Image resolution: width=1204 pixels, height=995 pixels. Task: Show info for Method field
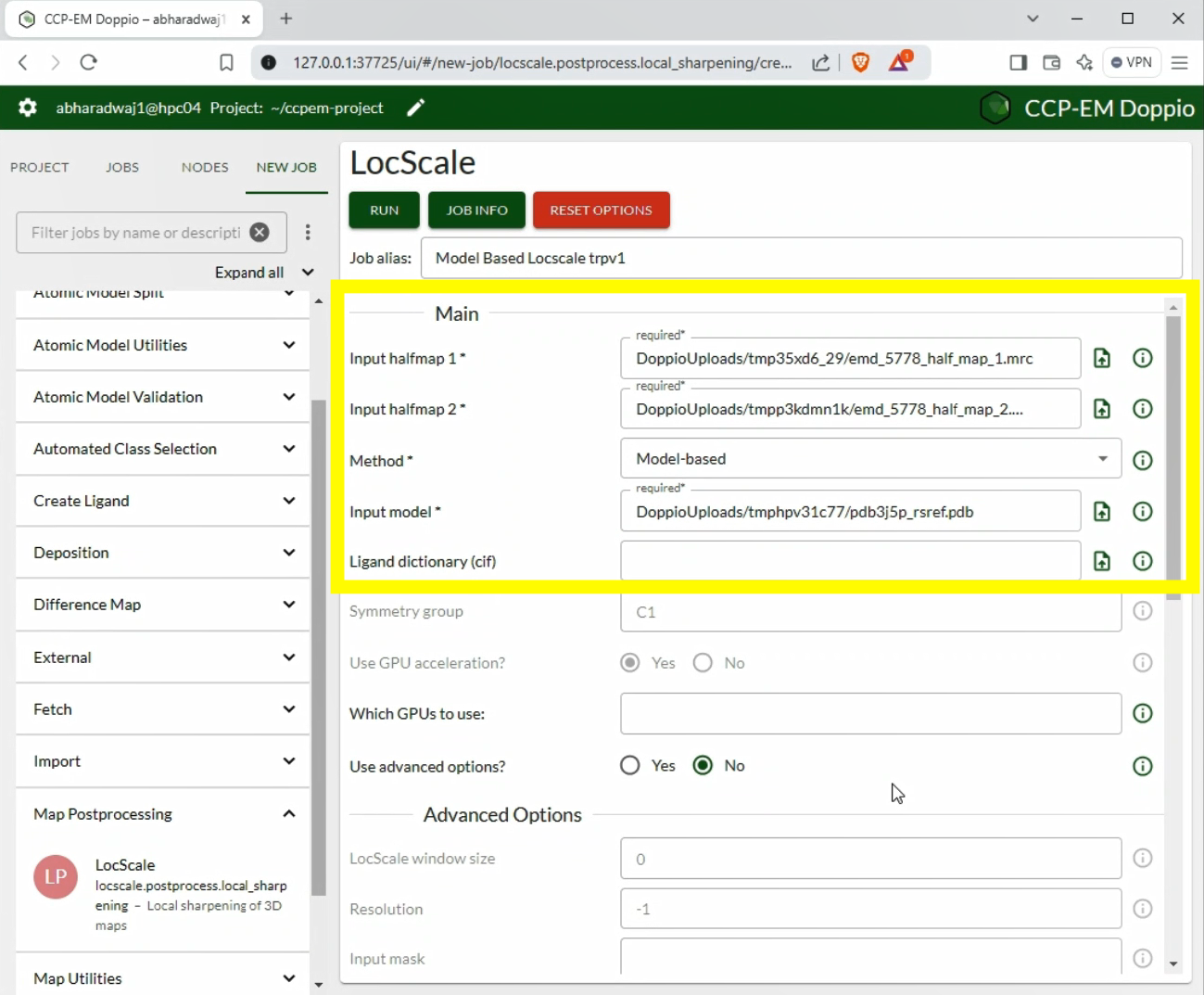click(x=1143, y=460)
